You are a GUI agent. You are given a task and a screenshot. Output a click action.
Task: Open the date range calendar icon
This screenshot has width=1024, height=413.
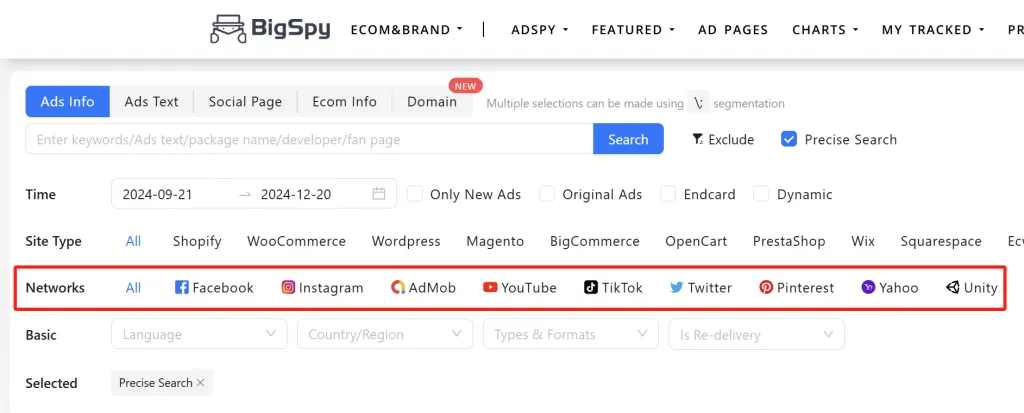(x=379, y=194)
